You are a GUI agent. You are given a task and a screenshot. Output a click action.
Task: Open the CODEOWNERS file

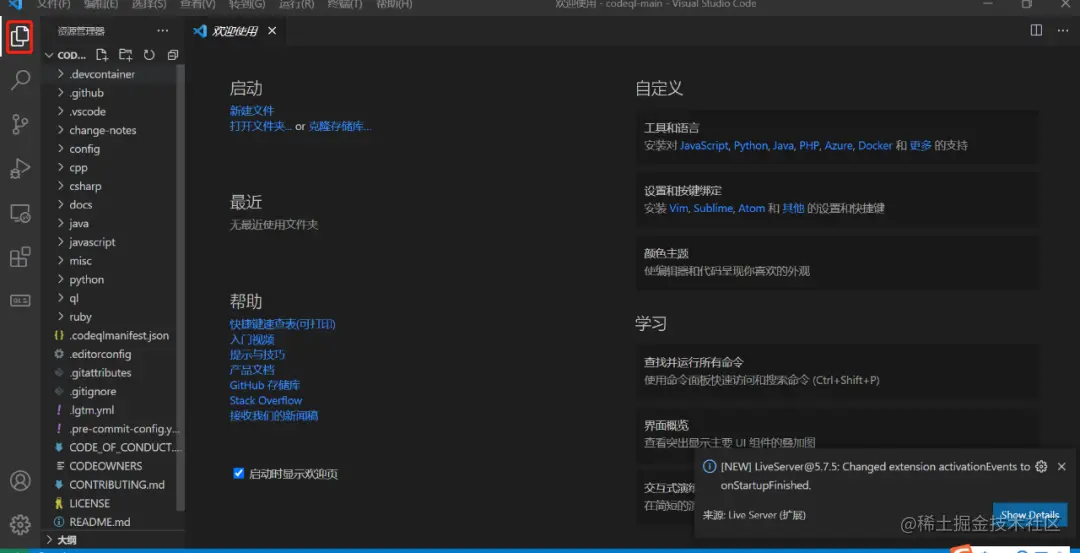point(112,466)
